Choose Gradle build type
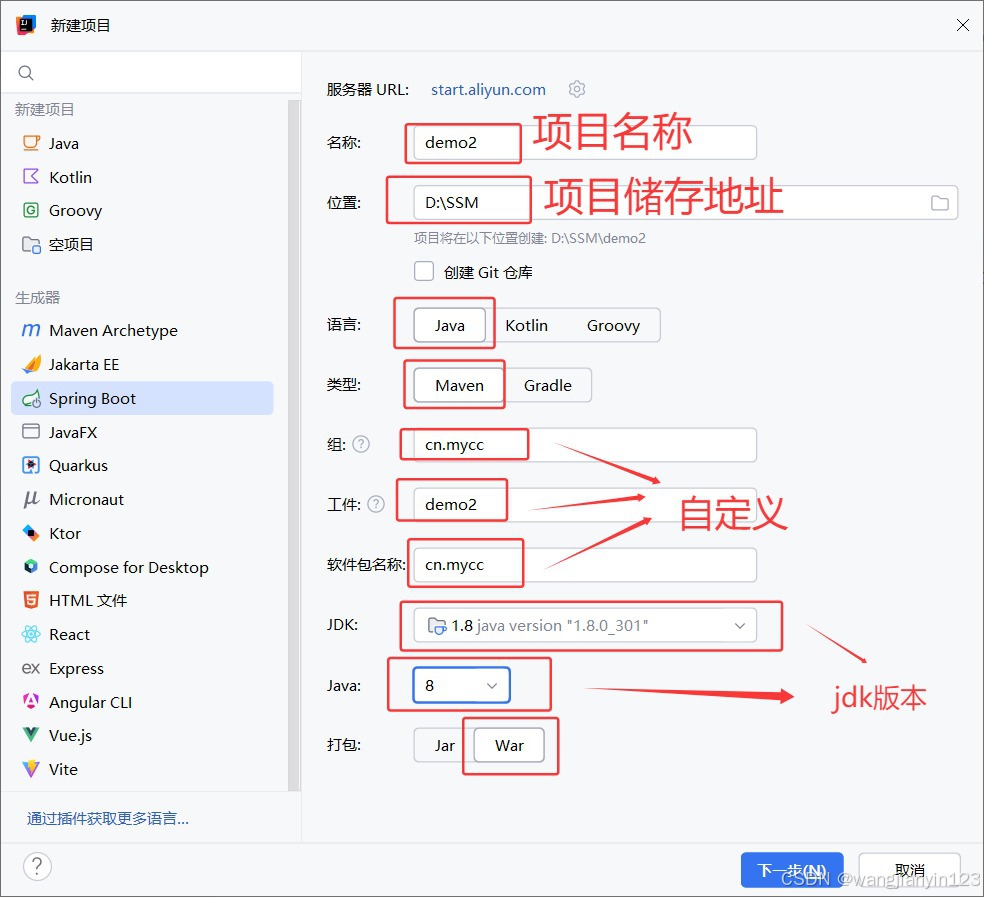Viewport: 984px width, 897px height. pyautogui.click(x=548, y=385)
